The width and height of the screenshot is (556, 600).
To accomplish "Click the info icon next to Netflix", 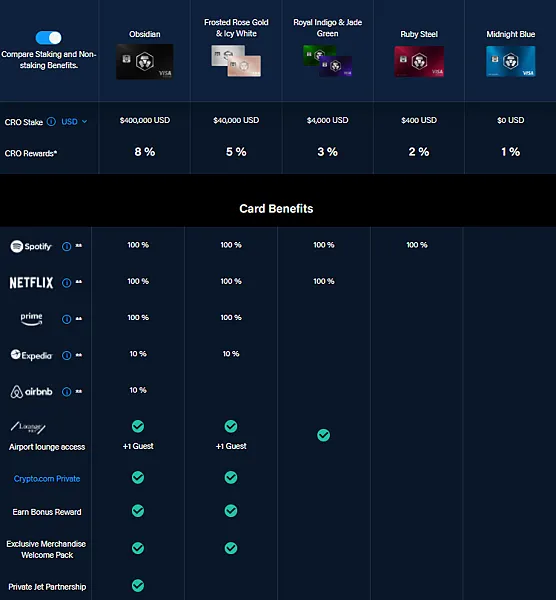I will pos(67,283).
